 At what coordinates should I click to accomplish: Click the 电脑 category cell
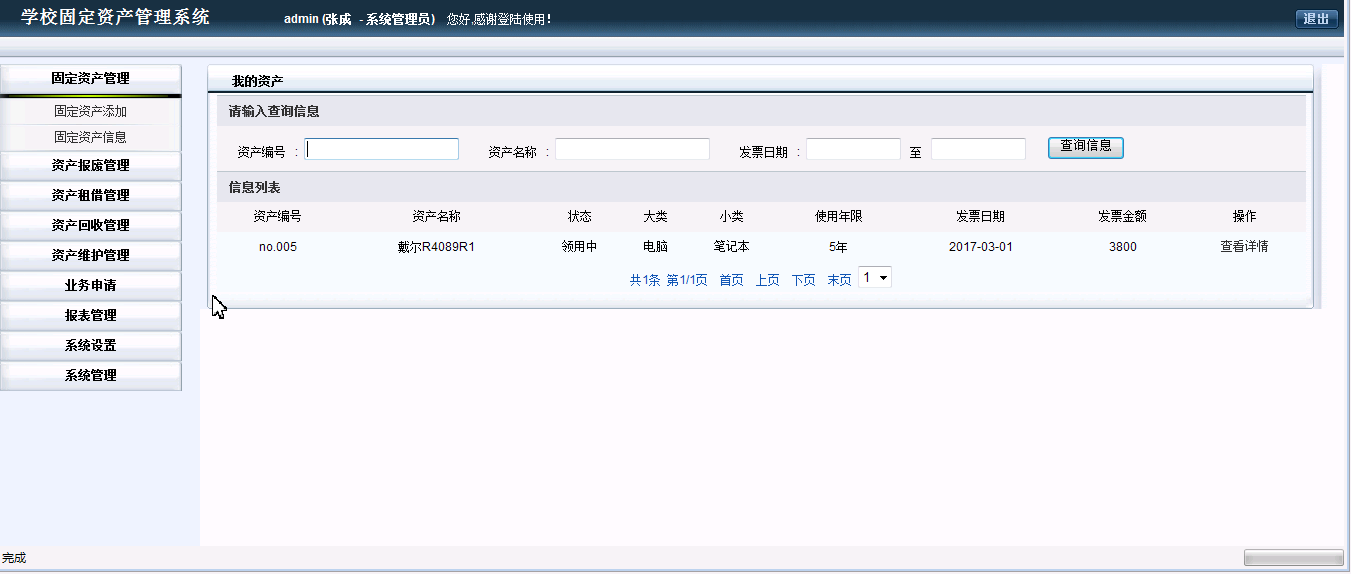[655, 247]
